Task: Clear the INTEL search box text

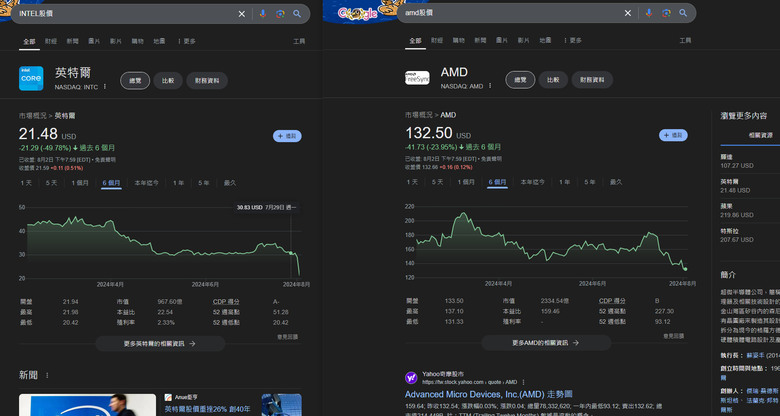Action: tap(242, 14)
